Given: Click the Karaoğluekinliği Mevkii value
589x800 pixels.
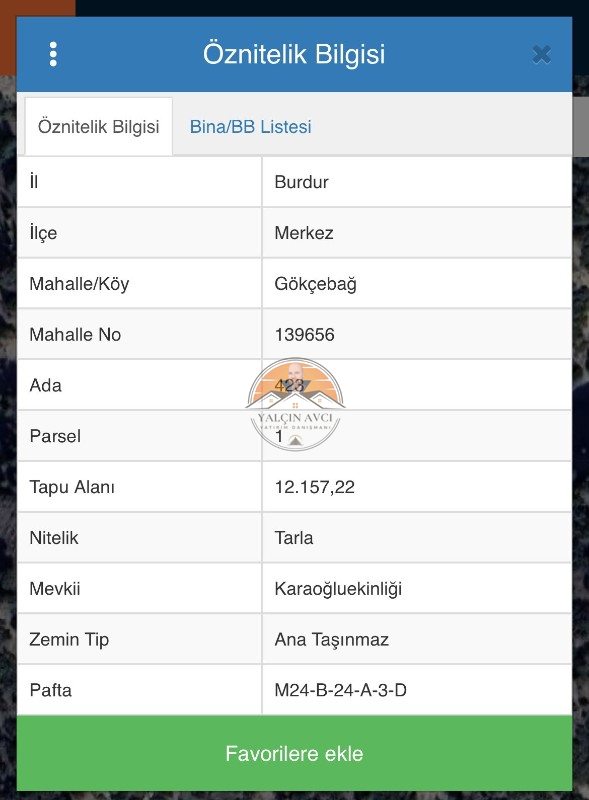Looking at the screenshot, I should click(338, 589).
